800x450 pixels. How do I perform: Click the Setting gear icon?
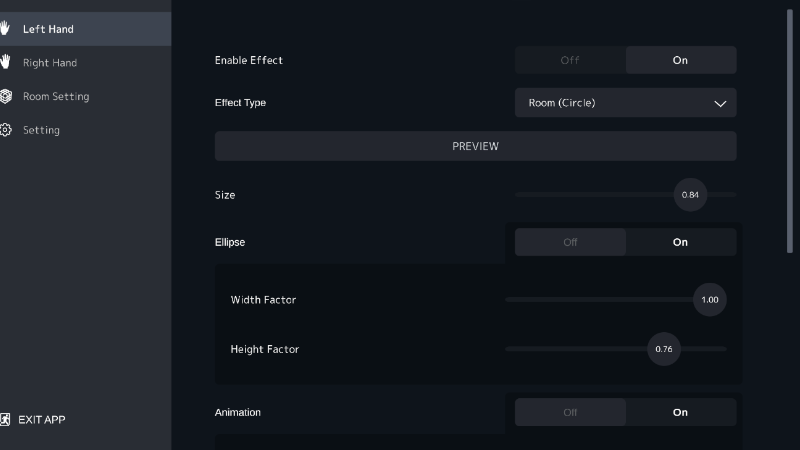coord(5,130)
